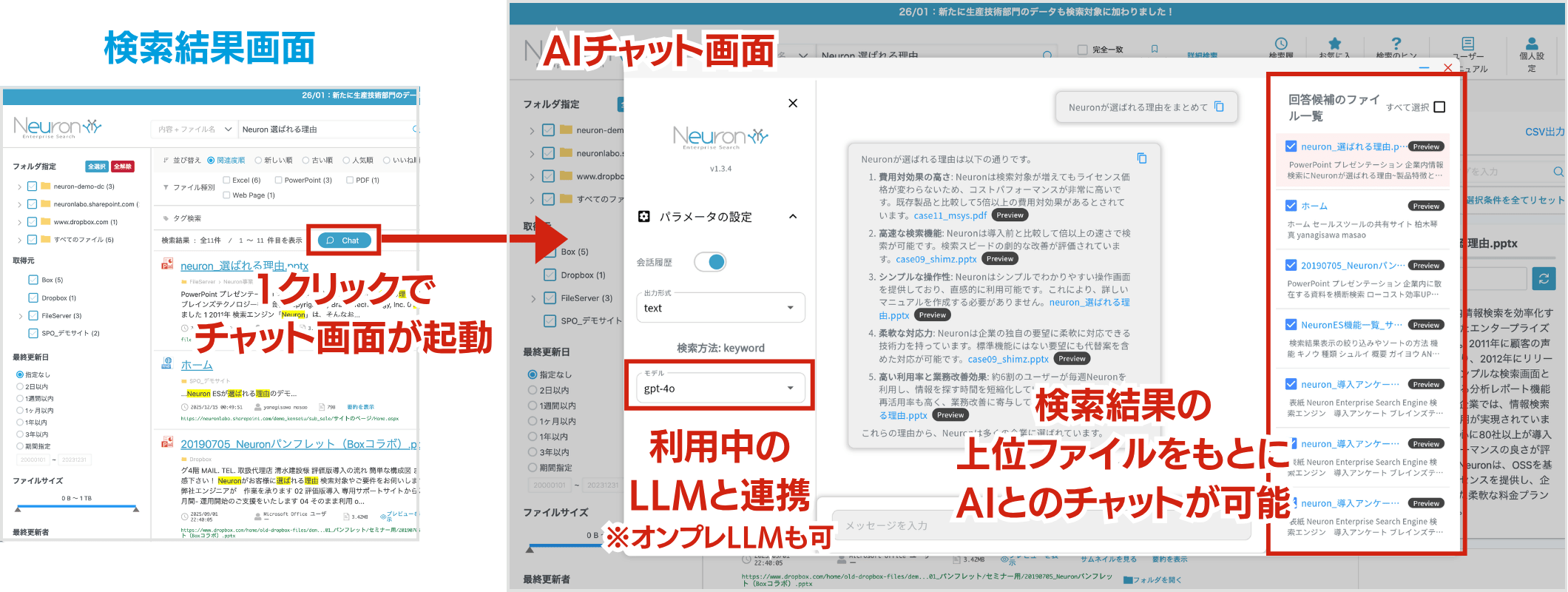Click bookmark icon beside 完全一致
The width and height of the screenshot is (1568, 592).
tap(1155, 50)
